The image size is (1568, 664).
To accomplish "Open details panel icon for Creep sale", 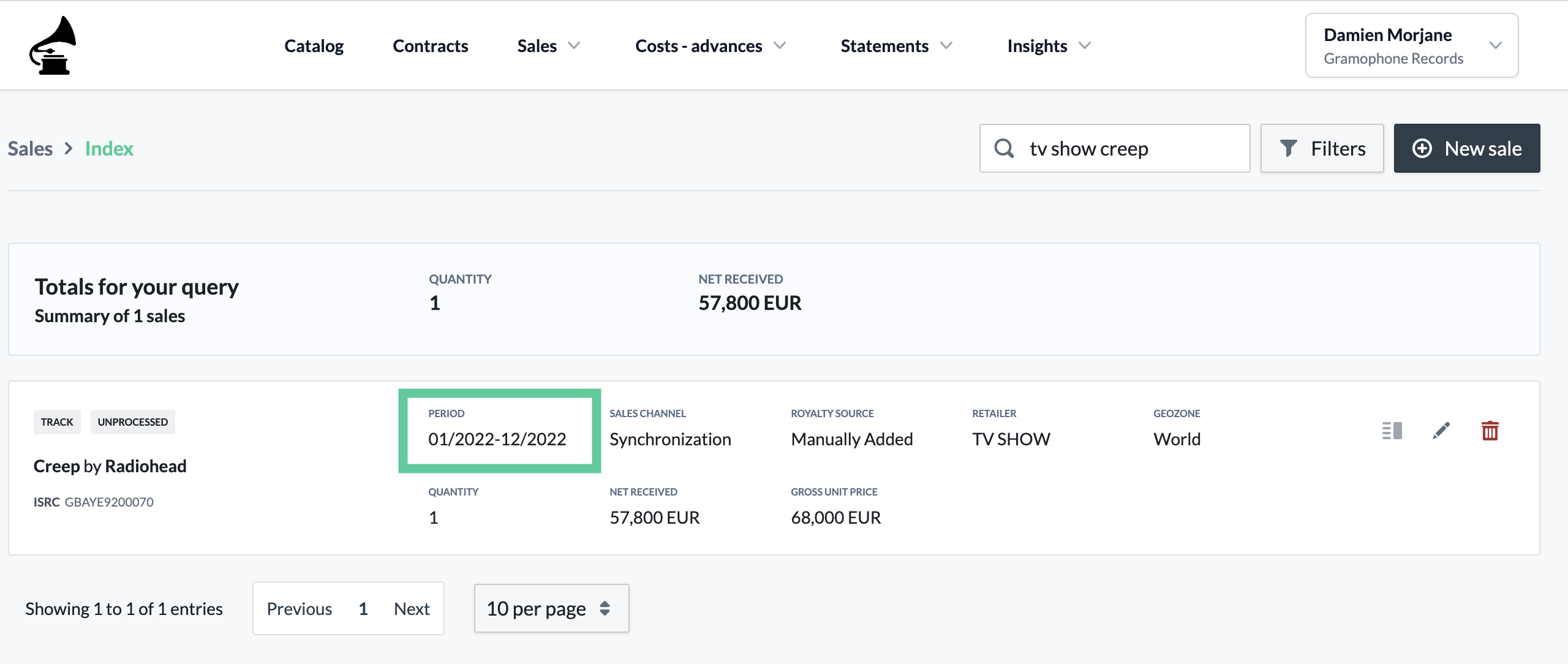I will click(x=1392, y=431).
